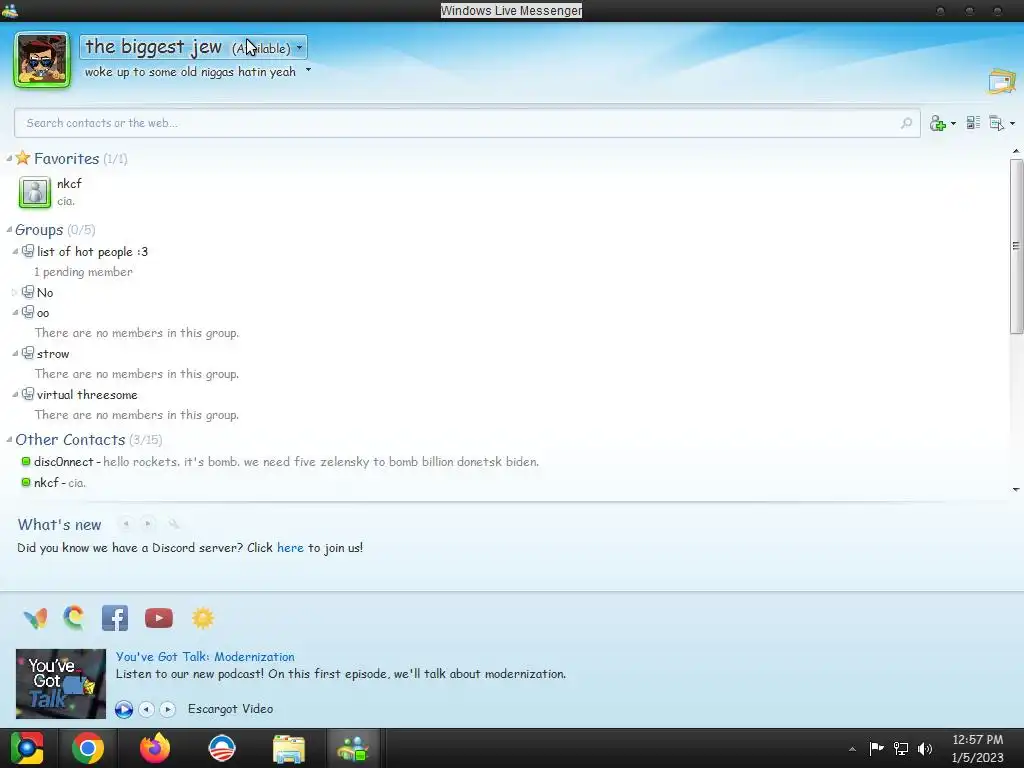This screenshot has height=768, width=1024.
Task: Click the volume speaker tray icon
Action: 925,748
